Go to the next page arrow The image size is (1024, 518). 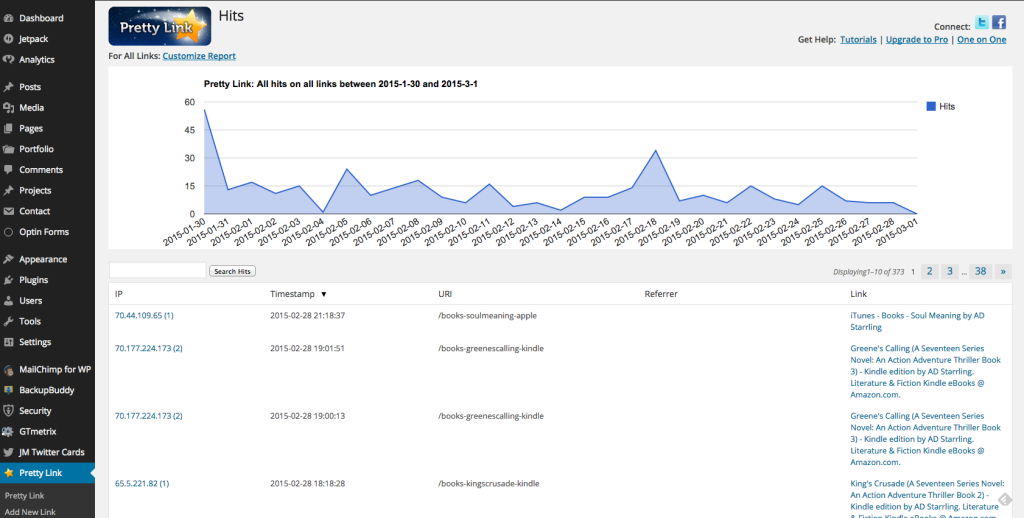click(1002, 271)
